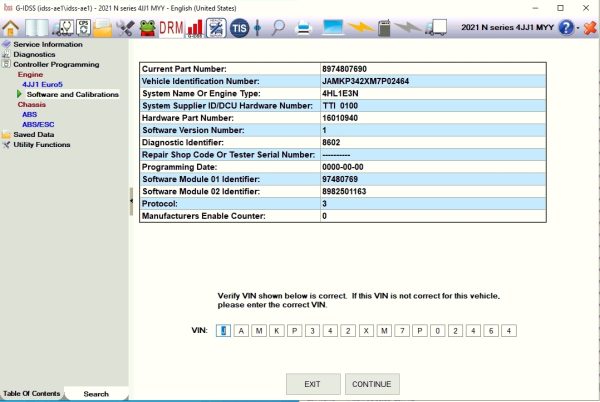The height and width of the screenshot is (402, 600).
Task: Click the EXIT button
Action: point(313,384)
